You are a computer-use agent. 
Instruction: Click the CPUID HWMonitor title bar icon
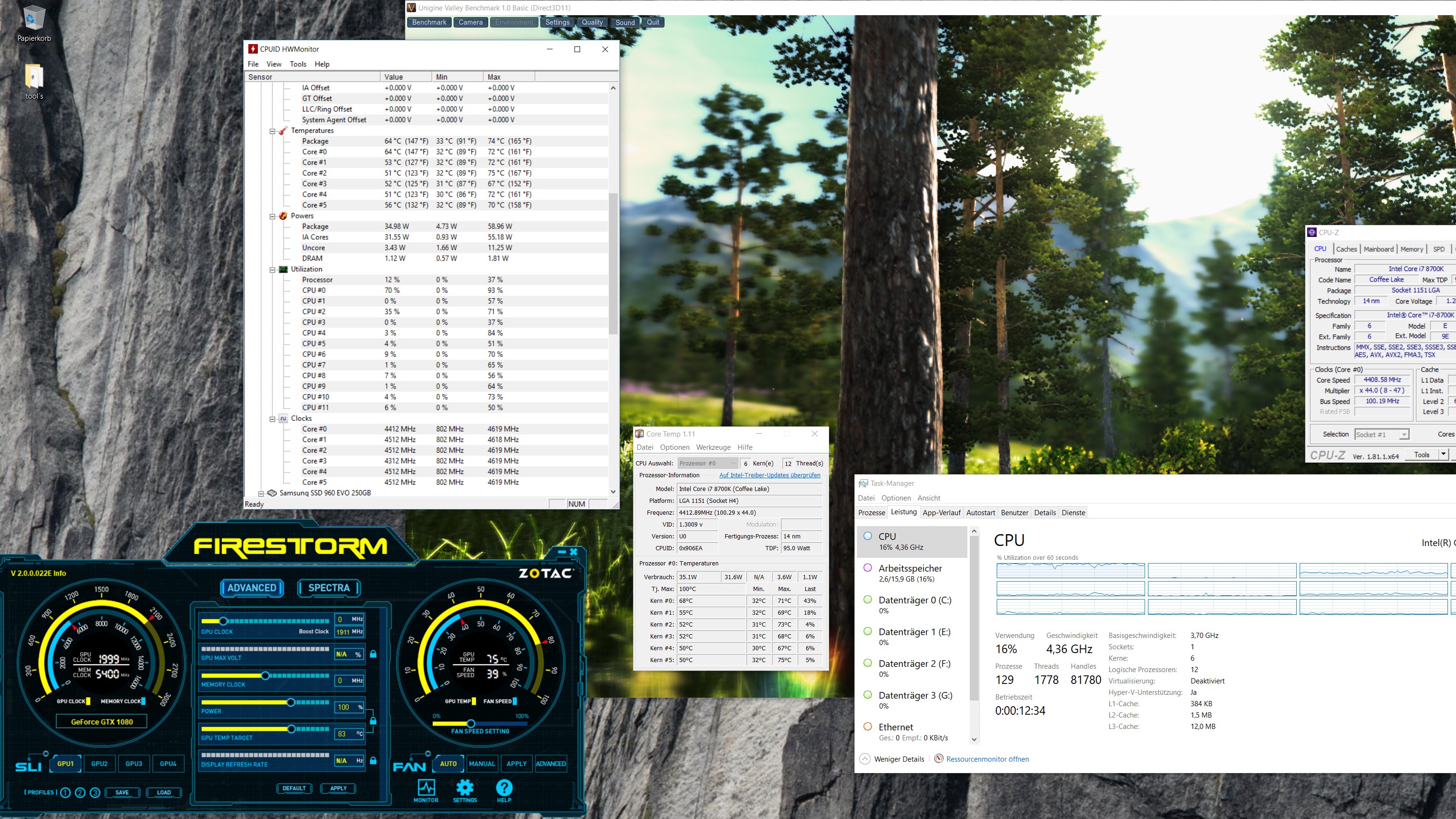(253, 49)
